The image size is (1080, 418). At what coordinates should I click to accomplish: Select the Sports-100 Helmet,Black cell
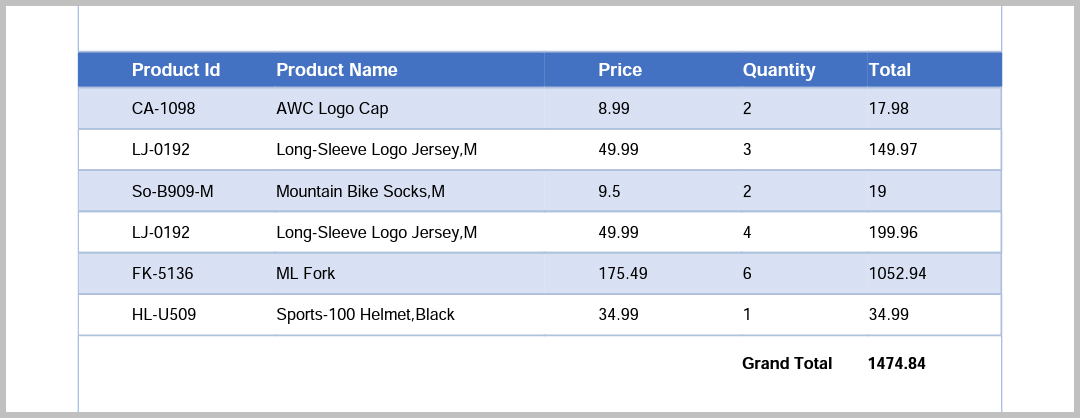[365, 314]
